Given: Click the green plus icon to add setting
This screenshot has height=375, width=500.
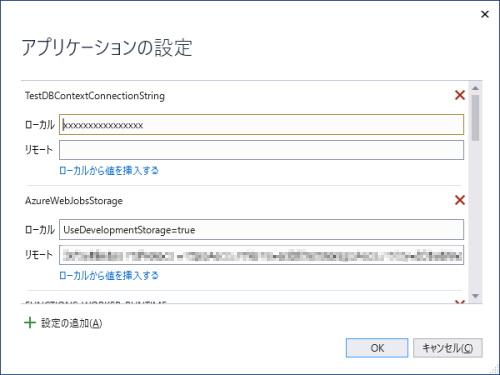Looking at the screenshot, I should click(30, 323).
